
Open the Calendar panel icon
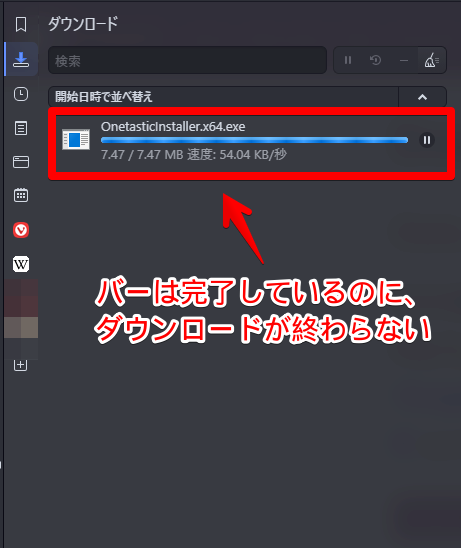pos(21,195)
